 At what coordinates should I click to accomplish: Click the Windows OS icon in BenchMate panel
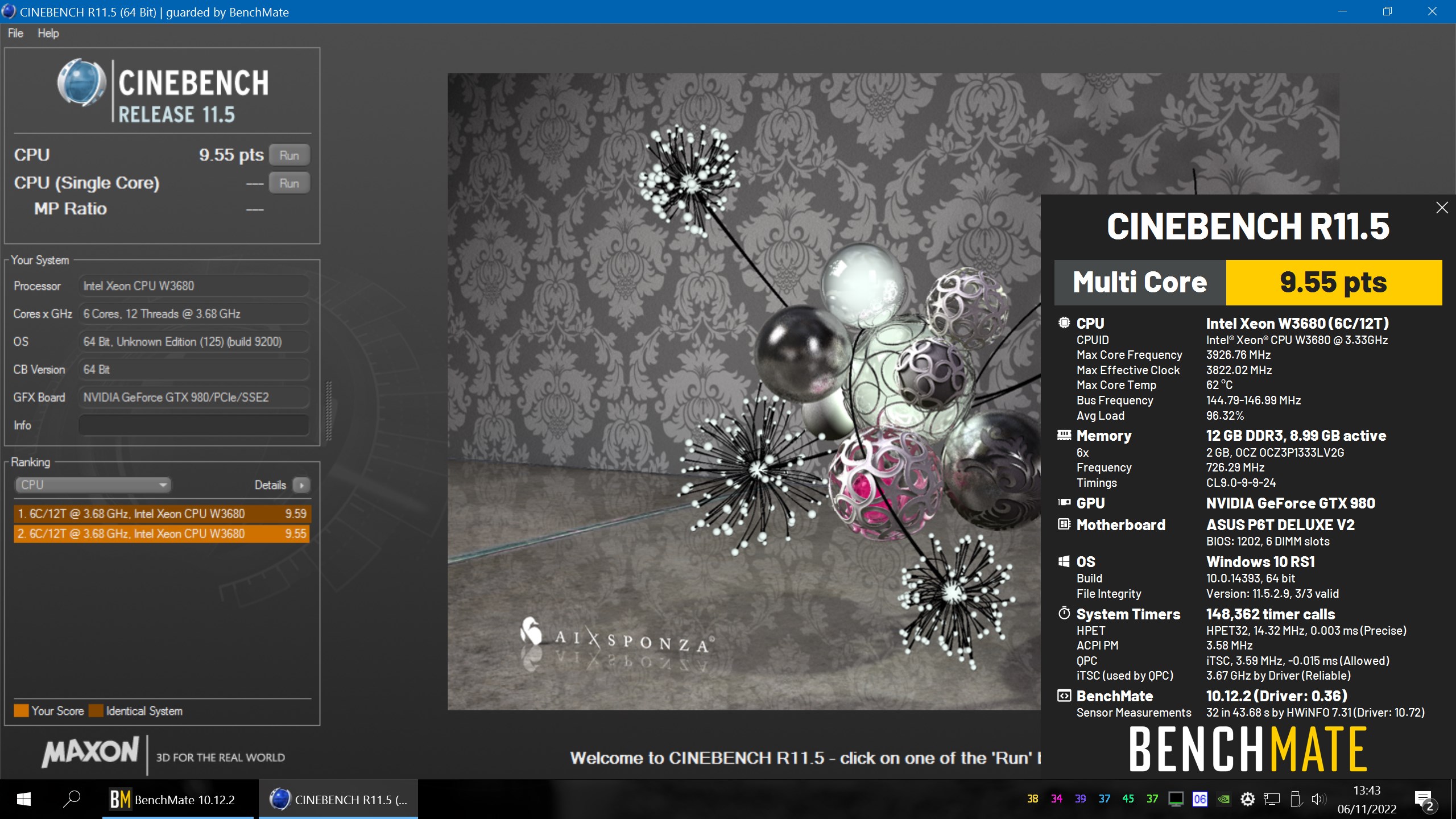[x=1064, y=561]
